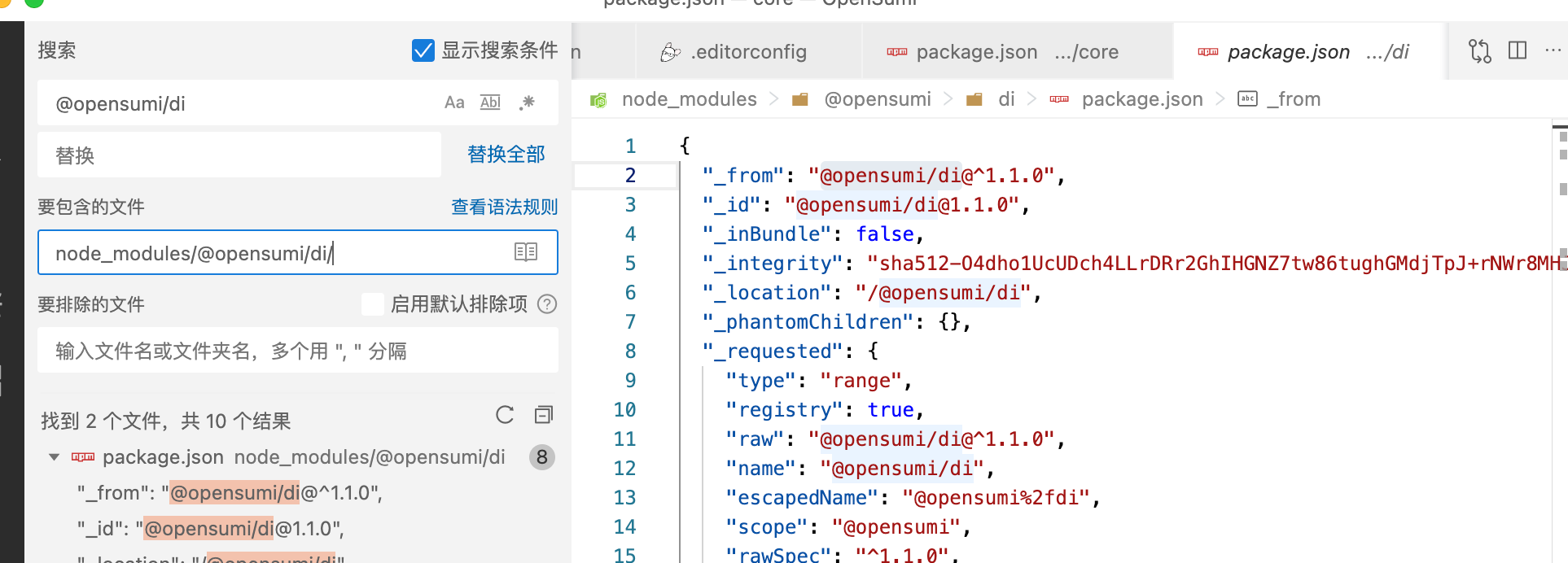Select the package.json .../di tab
The height and width of the screenshot is (563, 1568).
(1309, 52)
